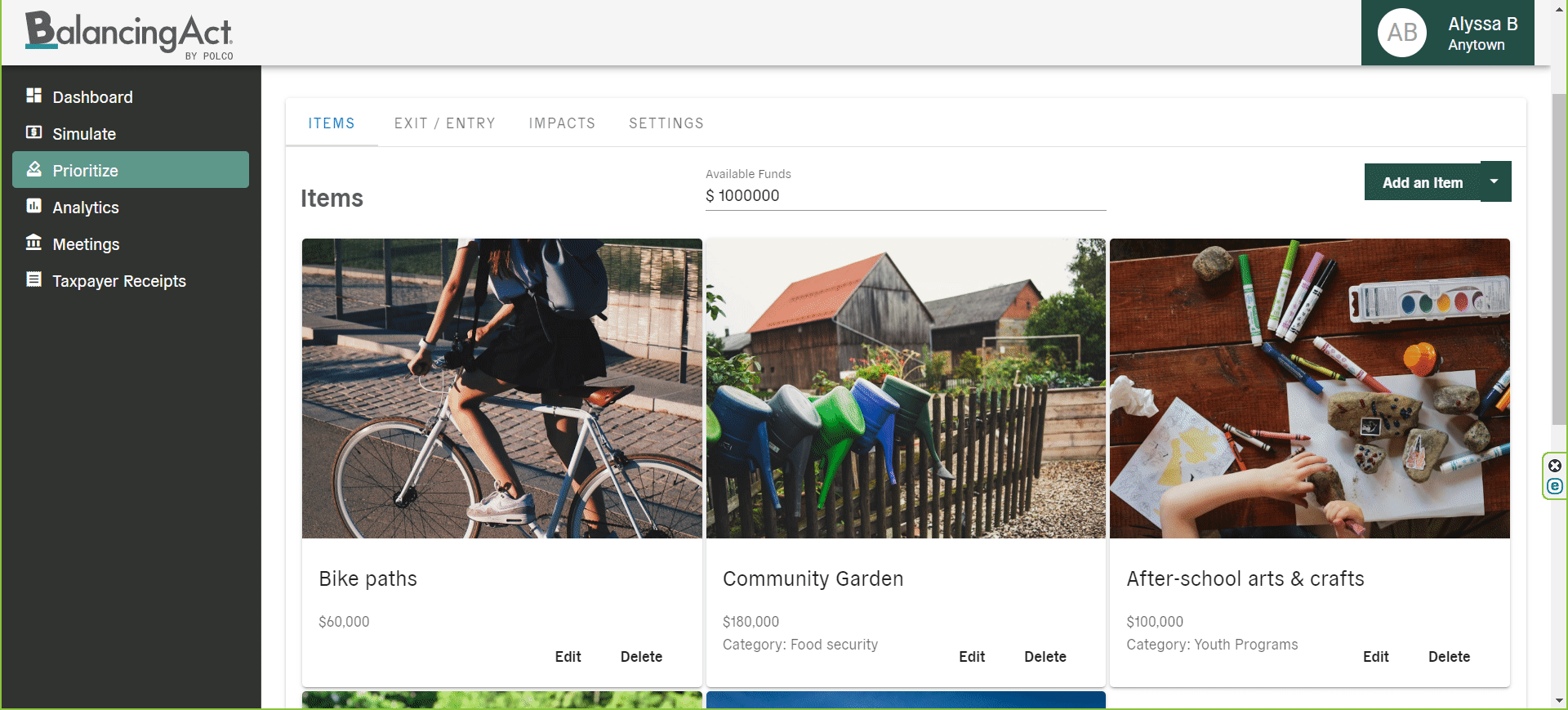
Task: Click the Meetings building icon
Action: tap(33, 243)
